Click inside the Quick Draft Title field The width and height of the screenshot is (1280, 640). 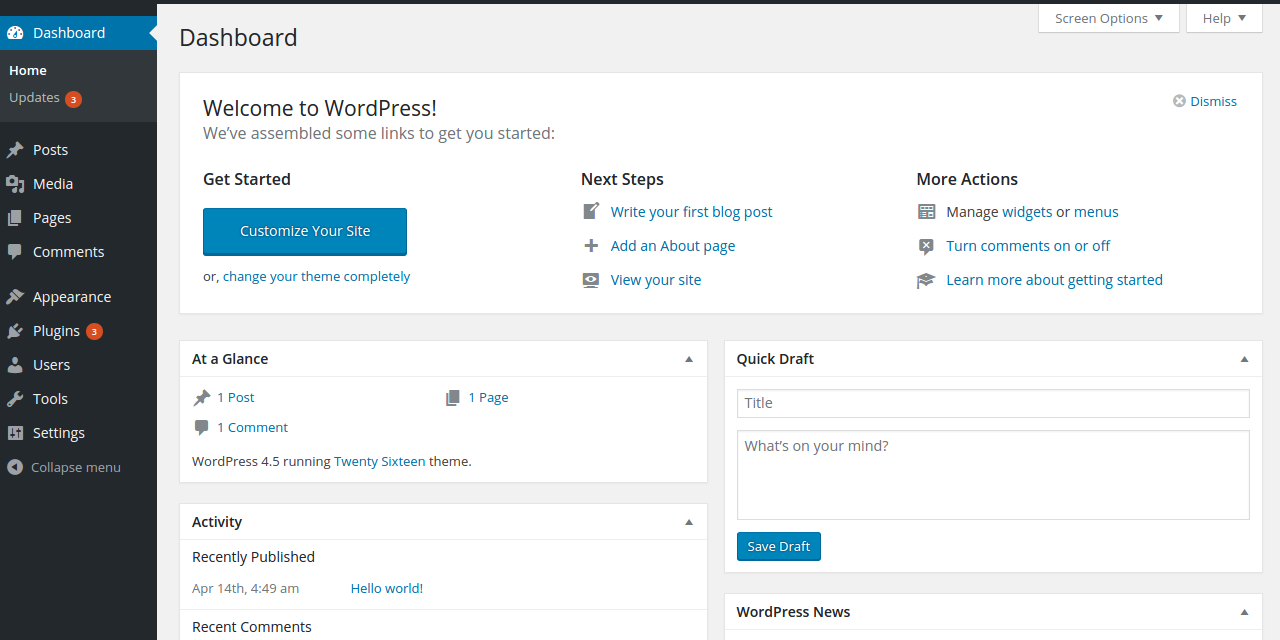click(992, 403)
